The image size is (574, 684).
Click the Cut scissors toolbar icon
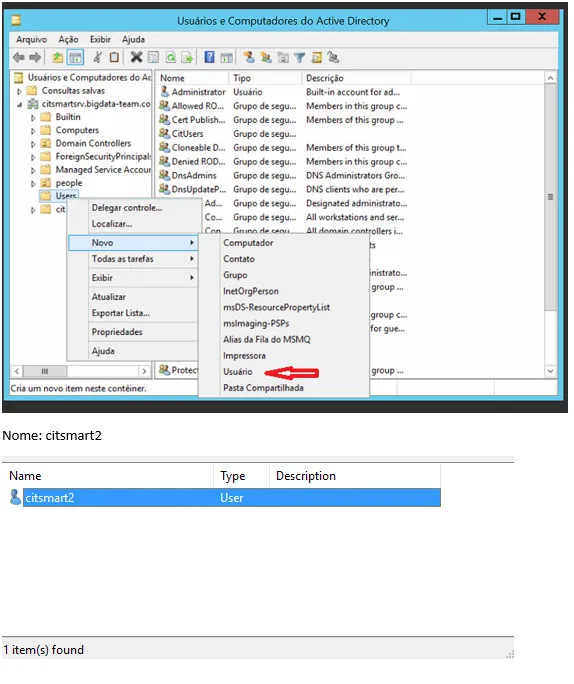[x=97, y=57]
